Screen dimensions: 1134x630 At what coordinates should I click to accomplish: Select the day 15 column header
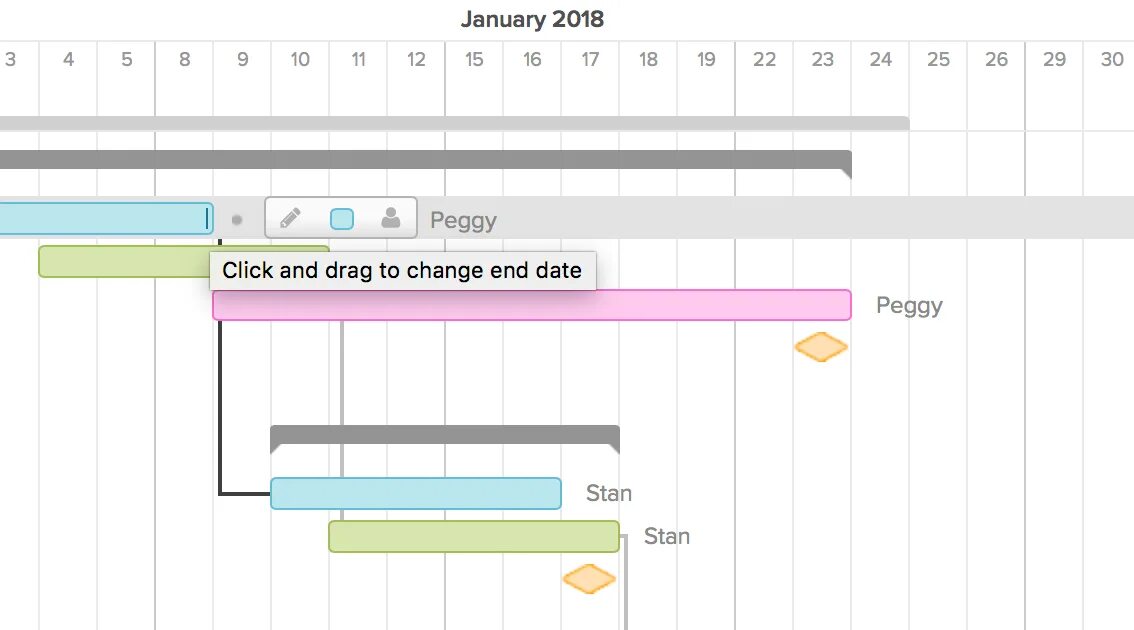point(474,60)
